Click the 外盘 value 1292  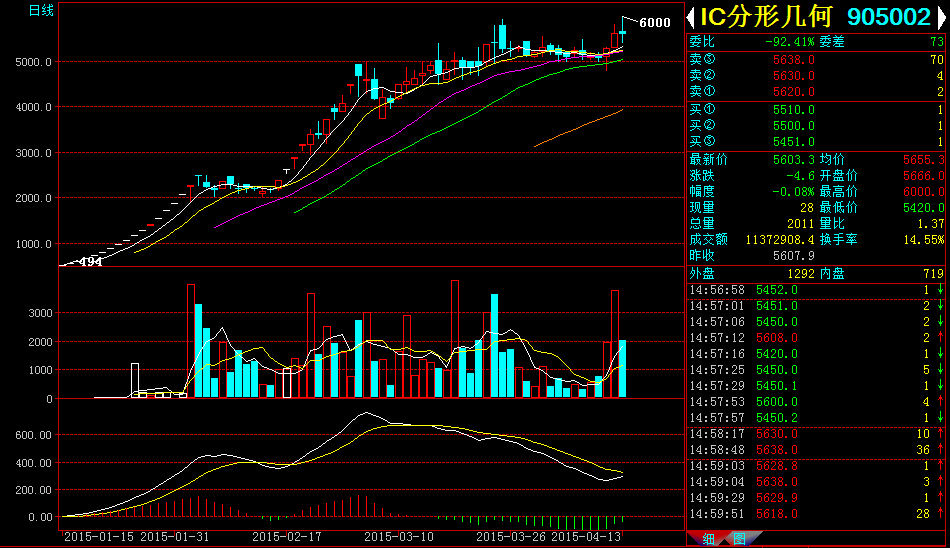click(x=800, y=273)
